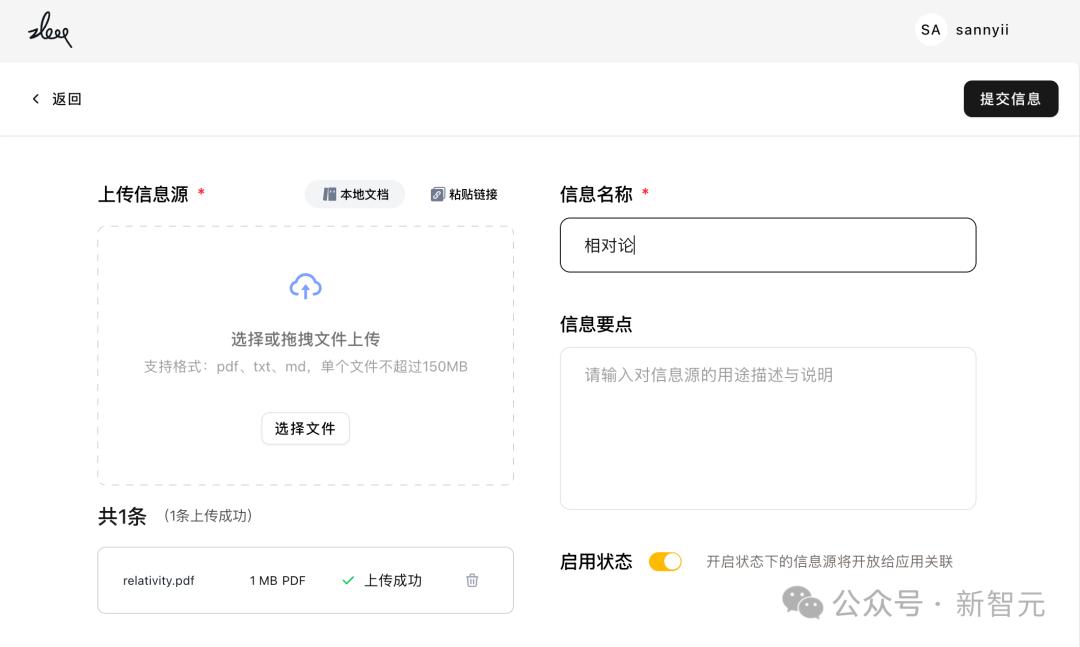Viewport: 1080px width, 647px height.
Task: Click the green upload success checkmark
Action: (348, 580)
